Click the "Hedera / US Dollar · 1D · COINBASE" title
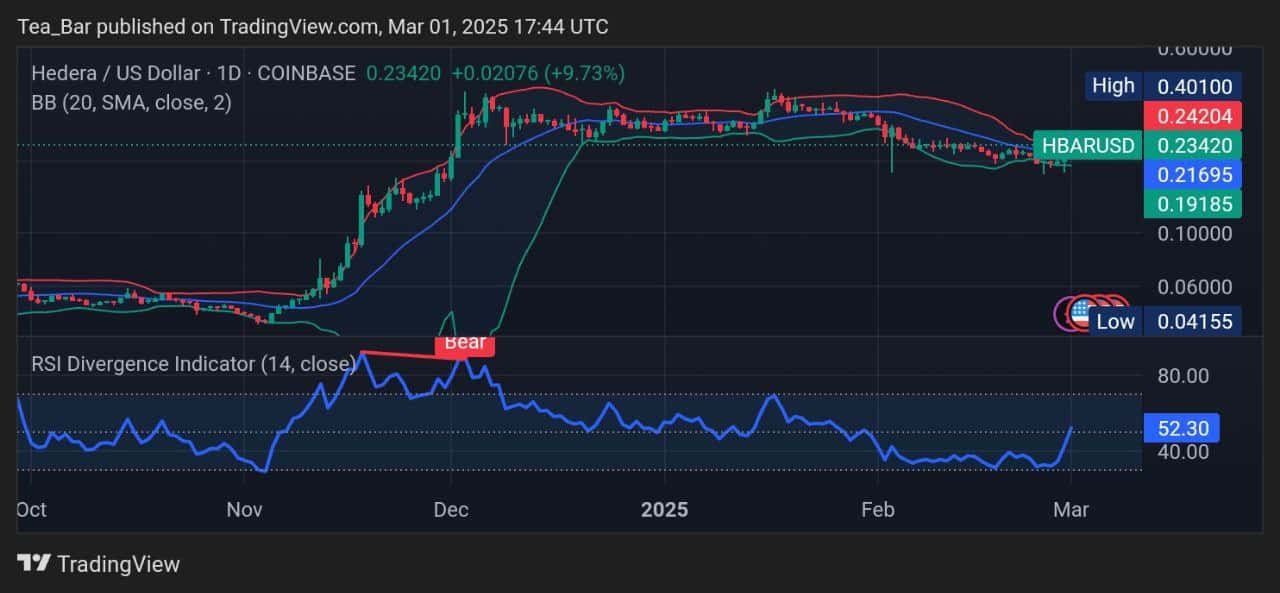1280x593 pixels. pos(194,73)
